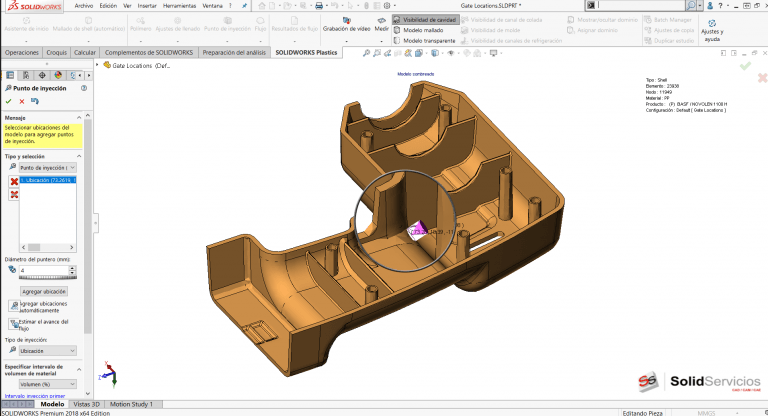Cancel injection point with red X
This screenshot has height=416, width=768.
[21, 101]
